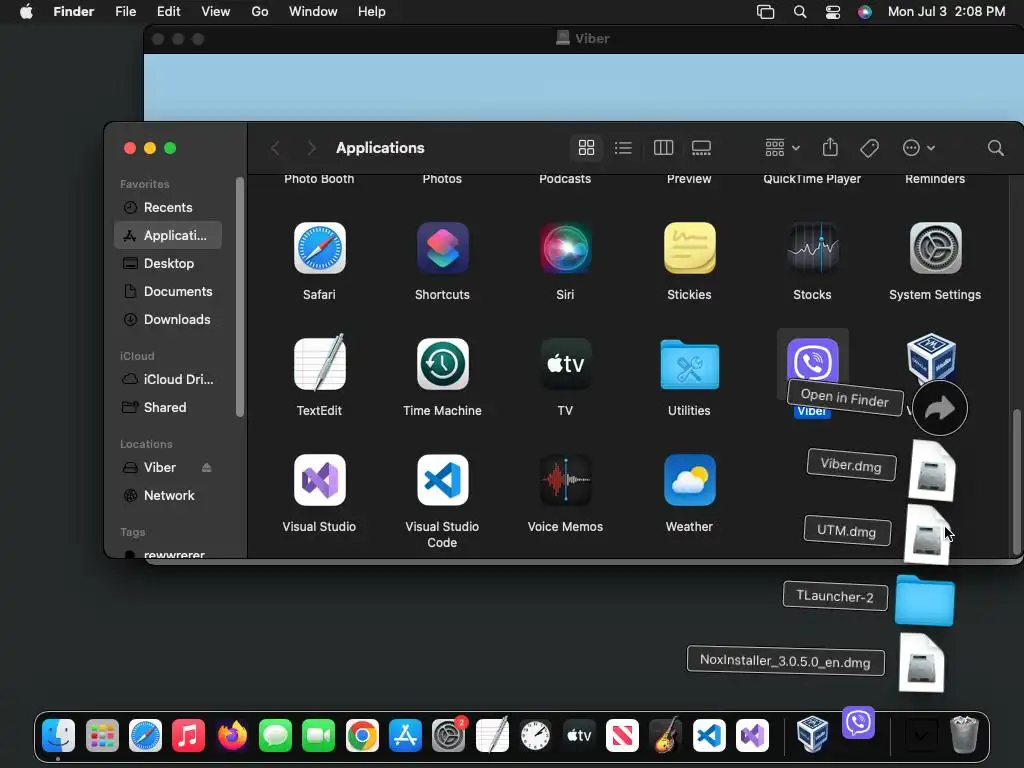Viewport: 1024px width, 768px height.
Task: Click Open in Finder in Downloads stack
Action: click(x=939, y=409)
